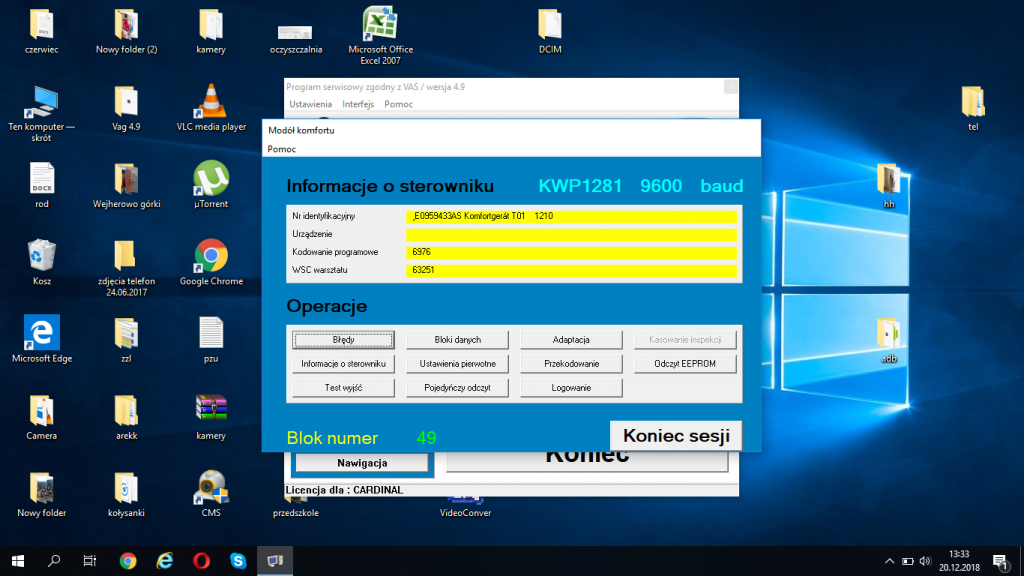This screenshot has width=1024, height=576.
Task: Click the Nr identyfikacyjny yellow field
Action: (571, 216)
